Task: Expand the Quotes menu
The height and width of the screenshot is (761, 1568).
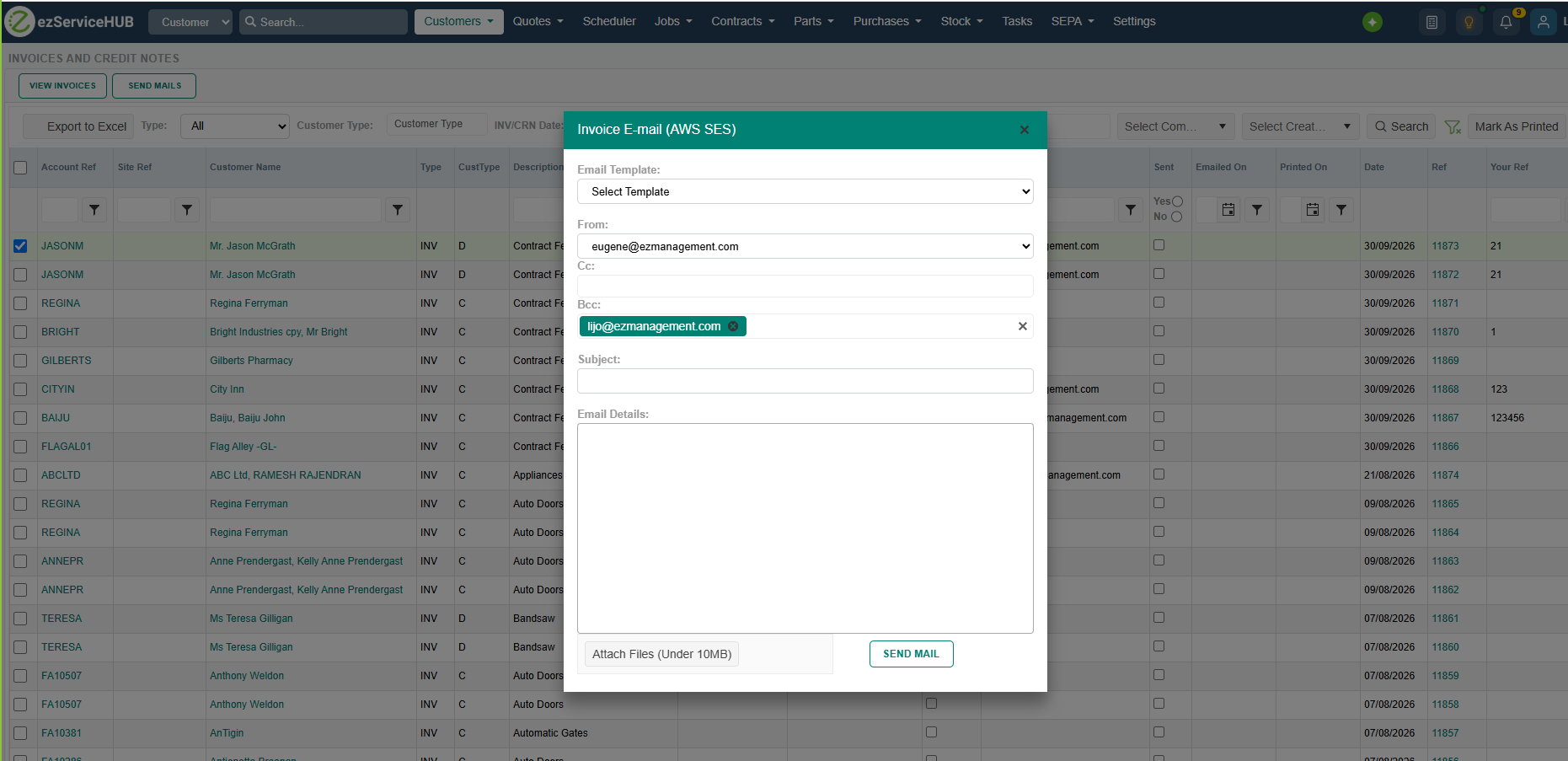Action: [x=538, y=22]
